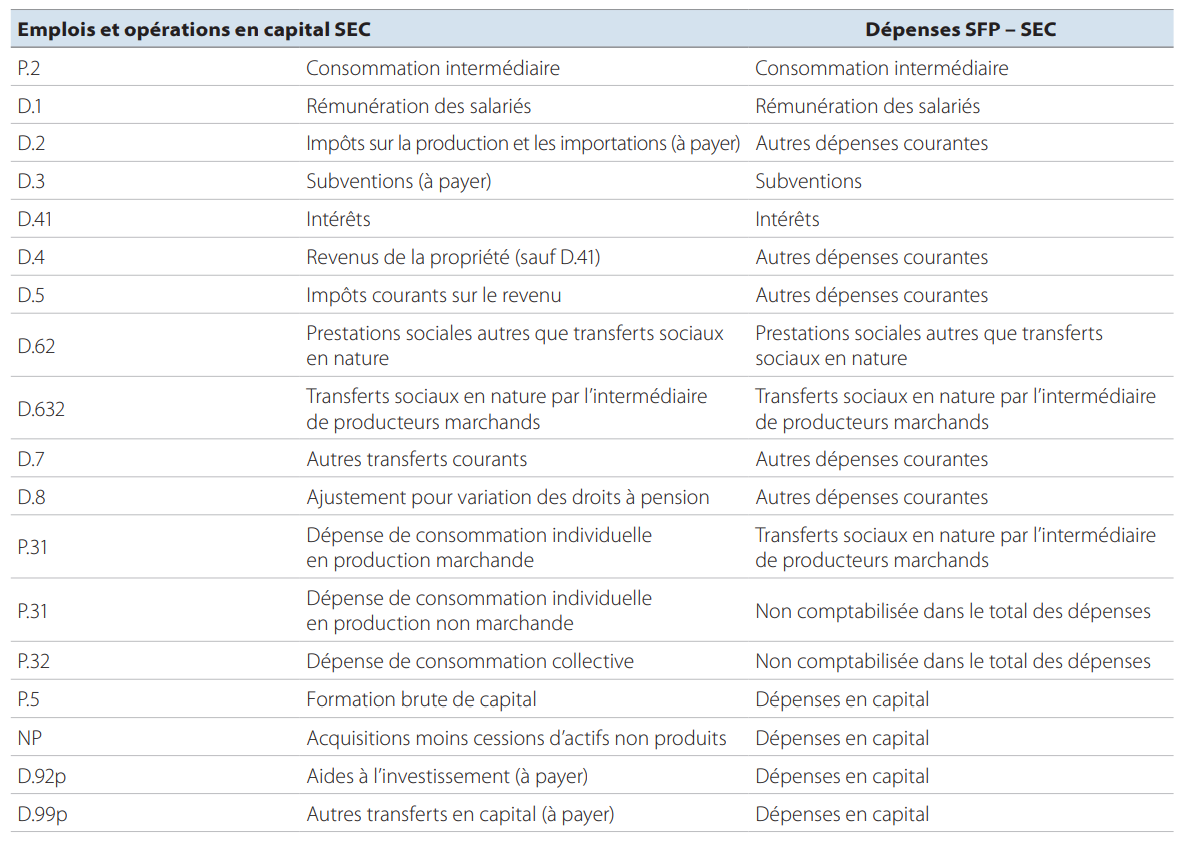Select "Impôts courants sur le revenu" text

click(433, 295)
